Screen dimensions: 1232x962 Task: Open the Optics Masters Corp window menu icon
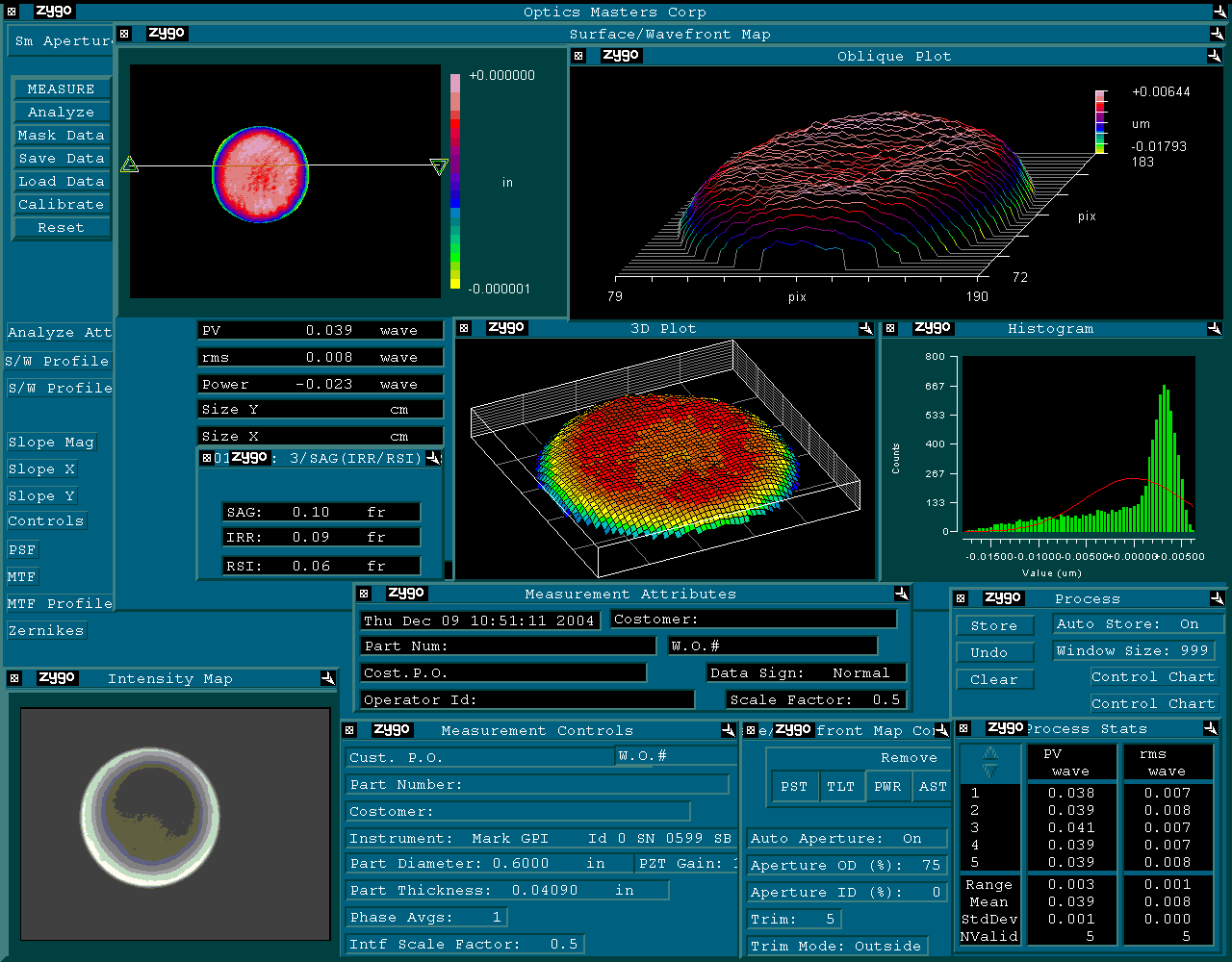click(13, 12)
